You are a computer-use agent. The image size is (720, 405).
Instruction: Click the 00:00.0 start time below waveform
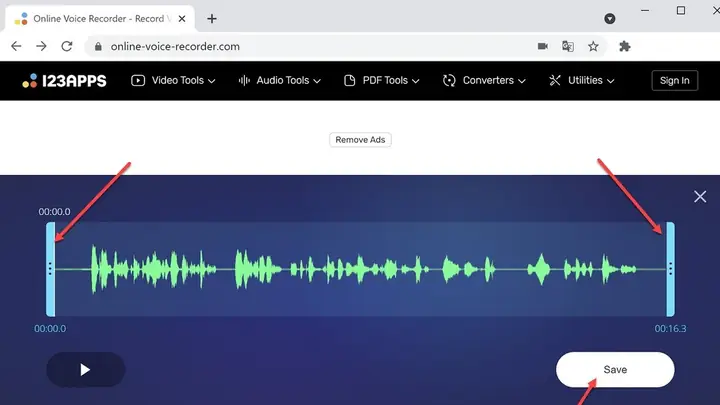point(50,329)
